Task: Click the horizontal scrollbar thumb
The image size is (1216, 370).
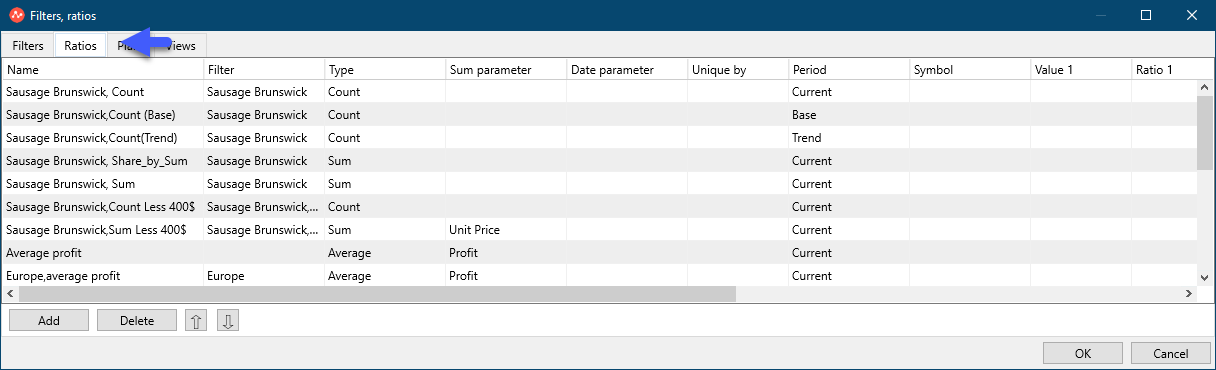Action: coord(377,294)
